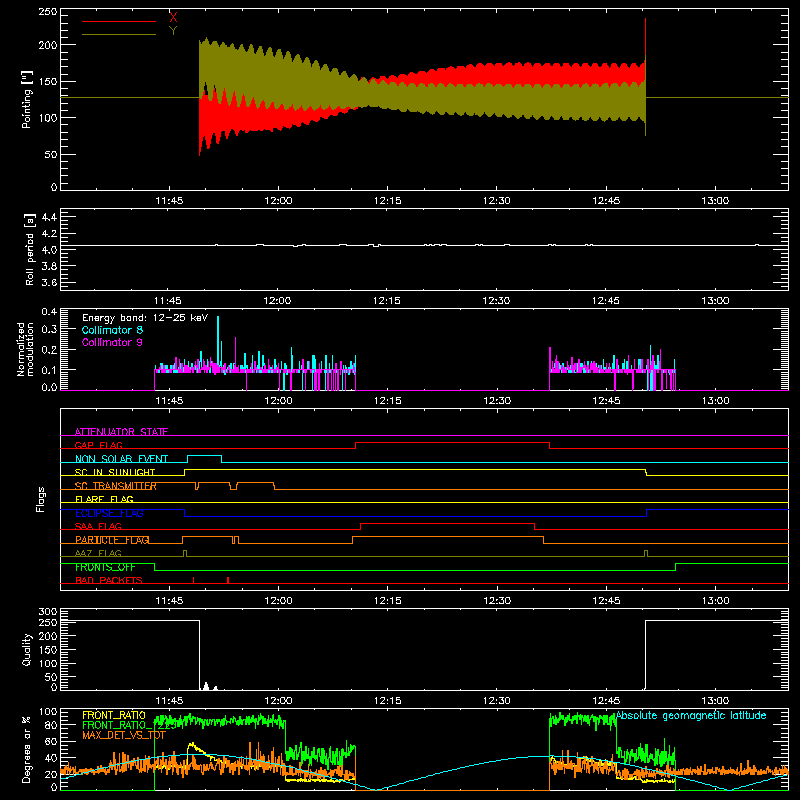Viewport: 800px width, 800px height.
Task: Click the red X legend line
Action: point(119,21)
